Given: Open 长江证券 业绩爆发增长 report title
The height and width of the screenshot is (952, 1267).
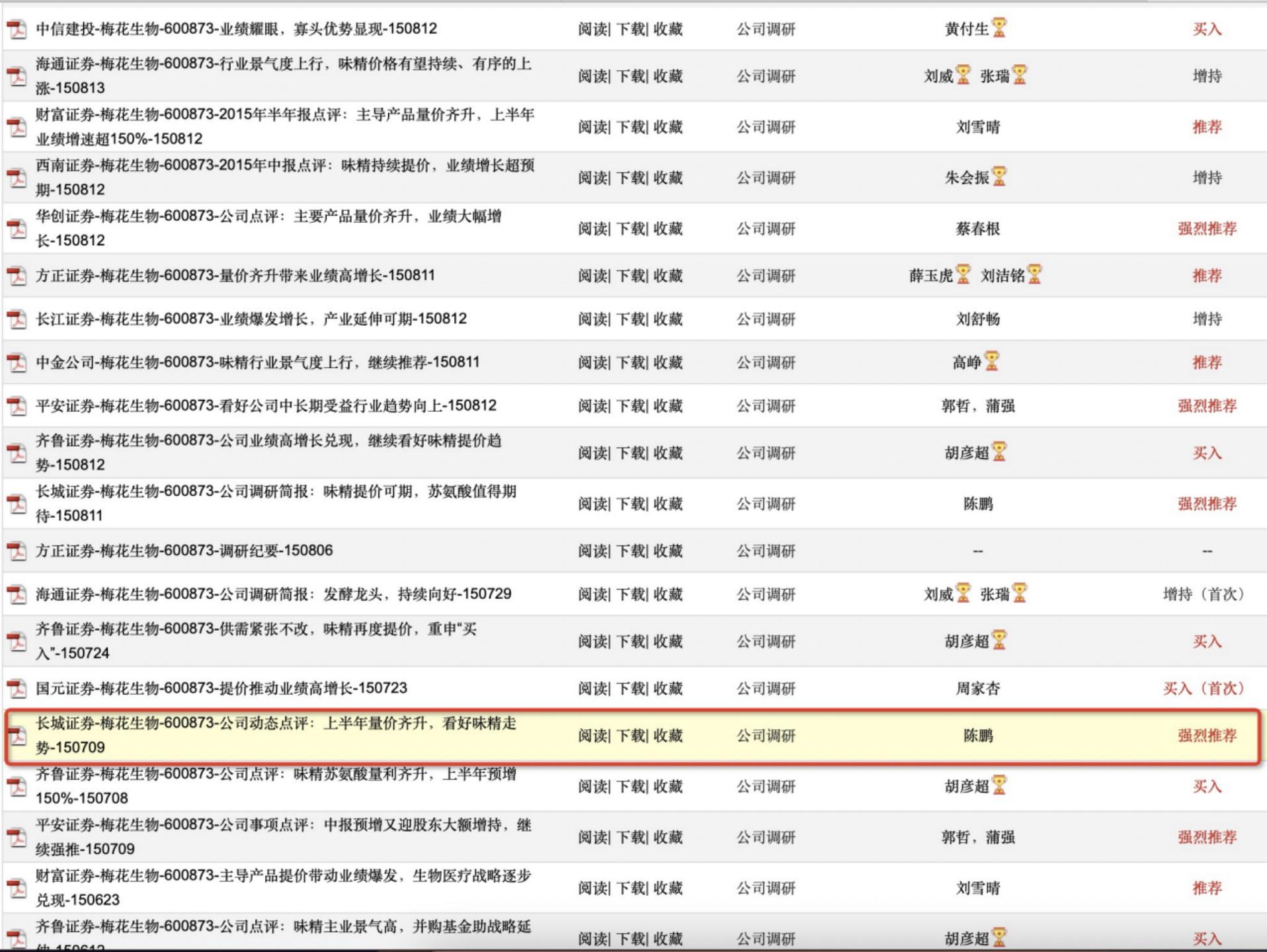Looking at the screenshot, I should tap(251, 319).
